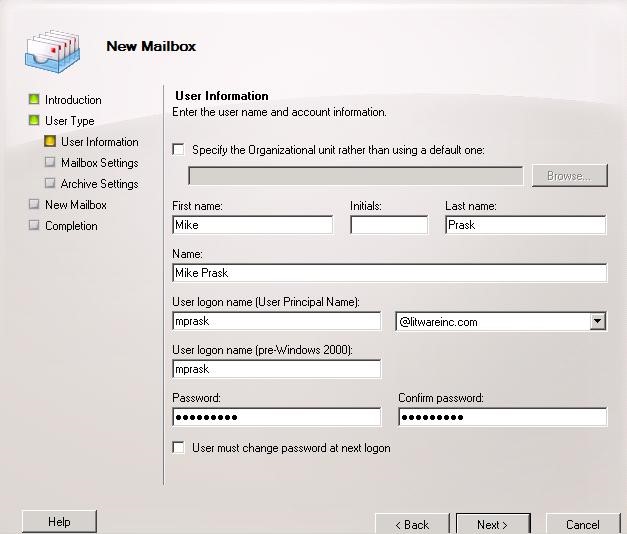
Task: Click the Help button
Action: tap(59, 522)
